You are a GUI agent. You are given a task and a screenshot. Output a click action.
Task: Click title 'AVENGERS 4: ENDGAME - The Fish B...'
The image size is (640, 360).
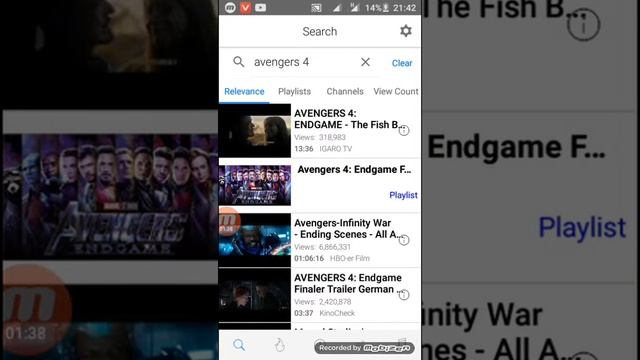pos(348,119)
